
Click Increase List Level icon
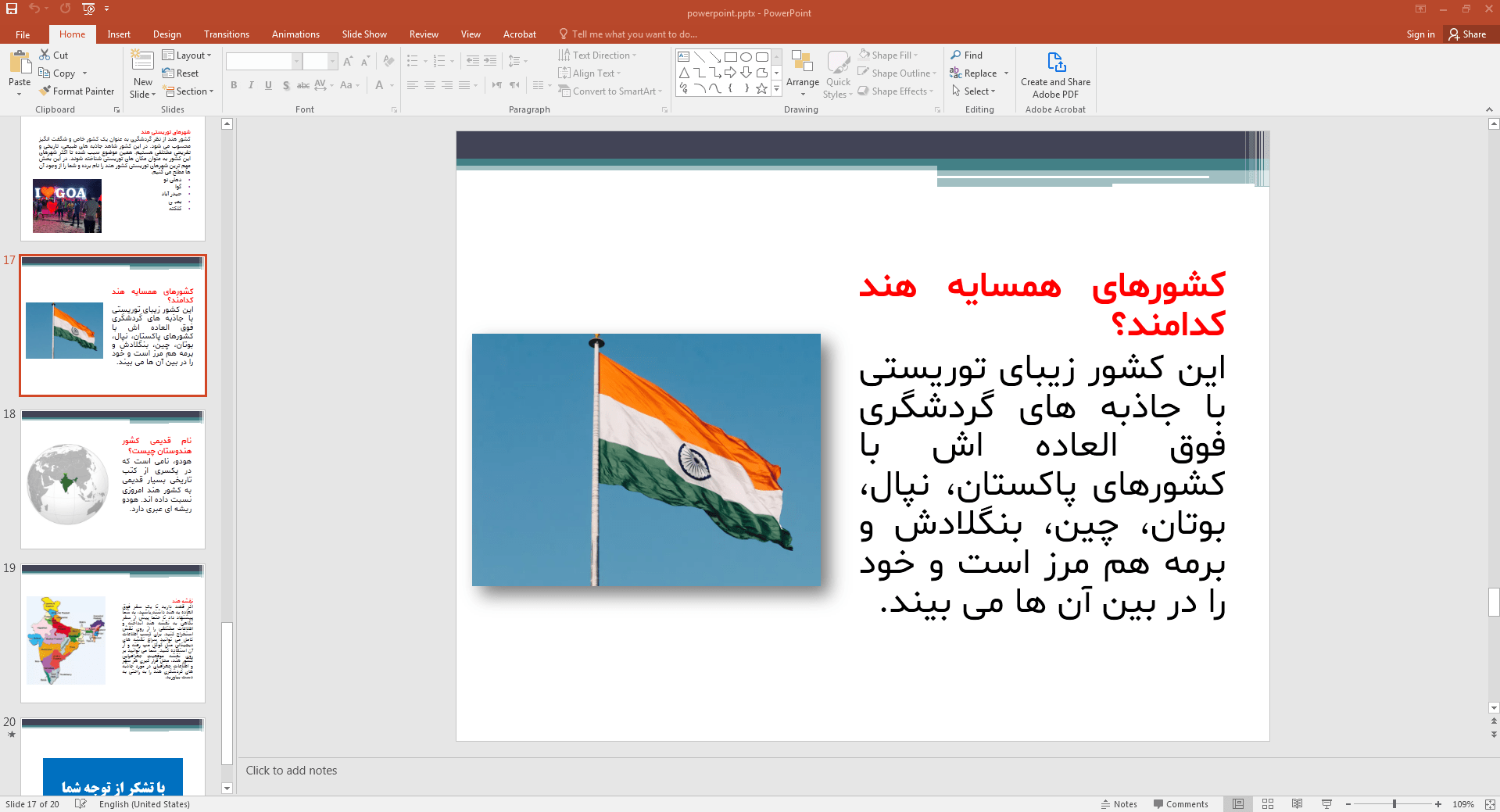tap(490, 61)
